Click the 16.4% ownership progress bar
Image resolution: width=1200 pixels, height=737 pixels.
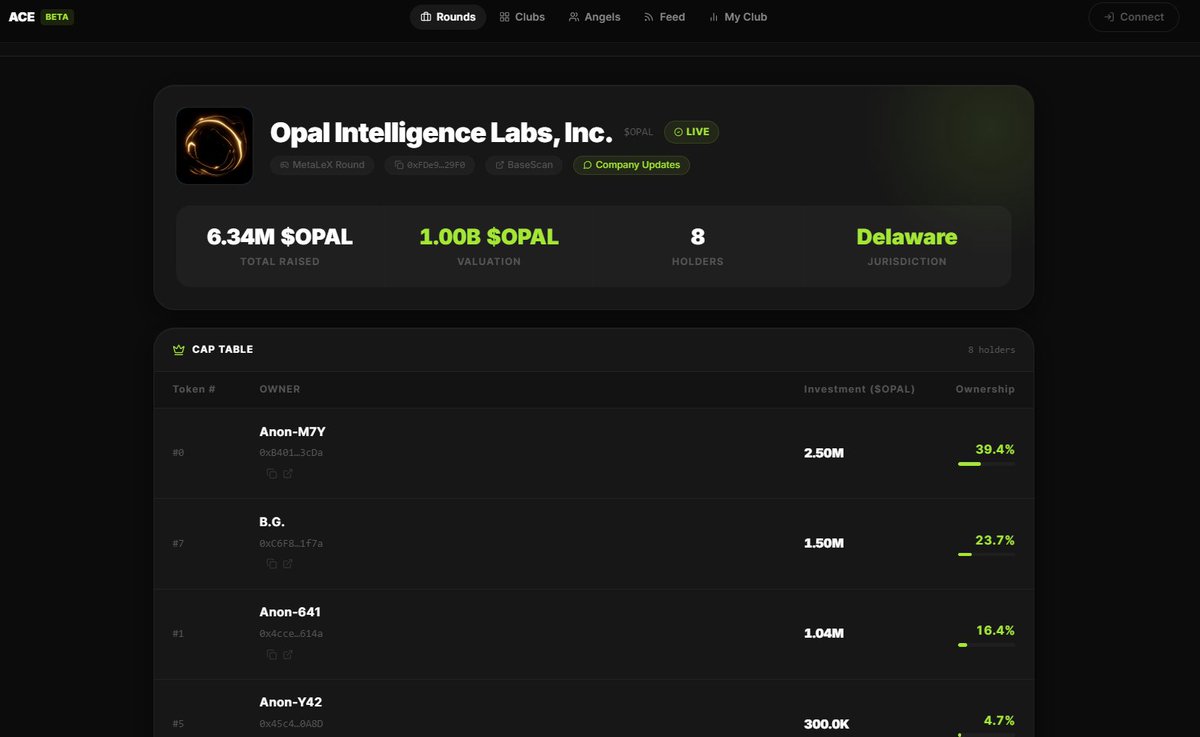(x=986, y=645)
